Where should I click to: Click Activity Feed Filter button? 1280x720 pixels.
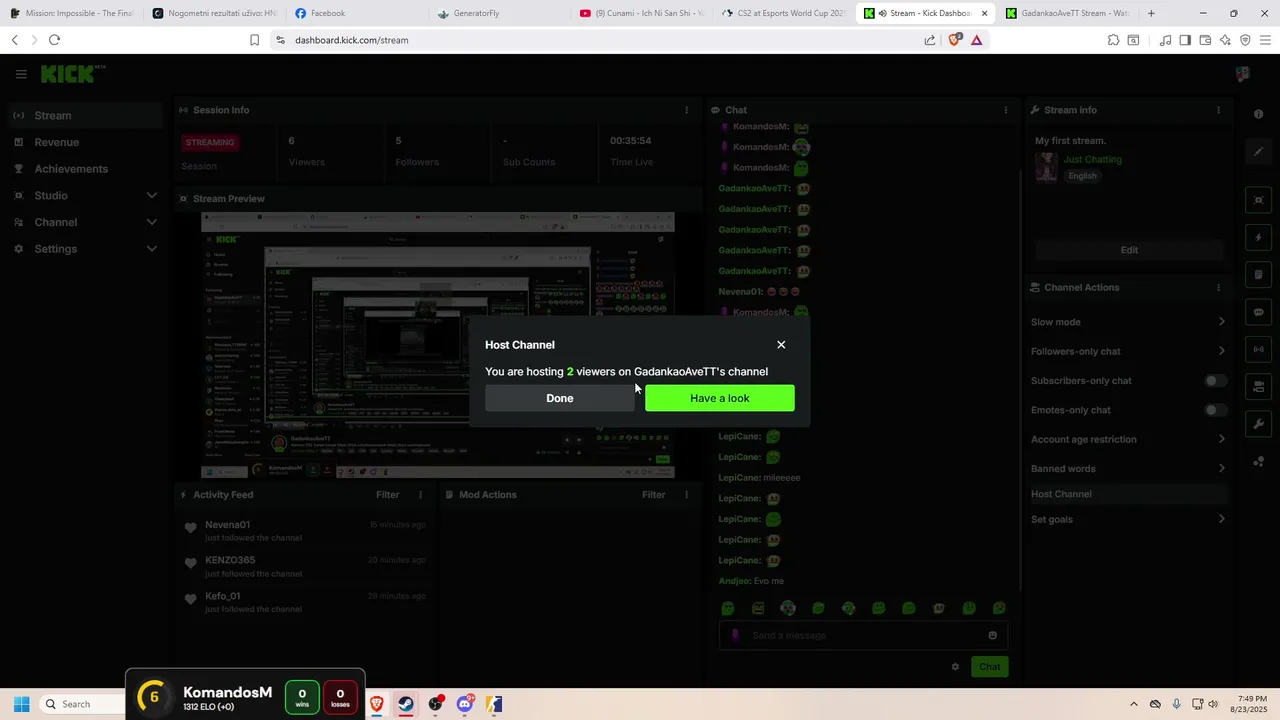tap(387, 495)
